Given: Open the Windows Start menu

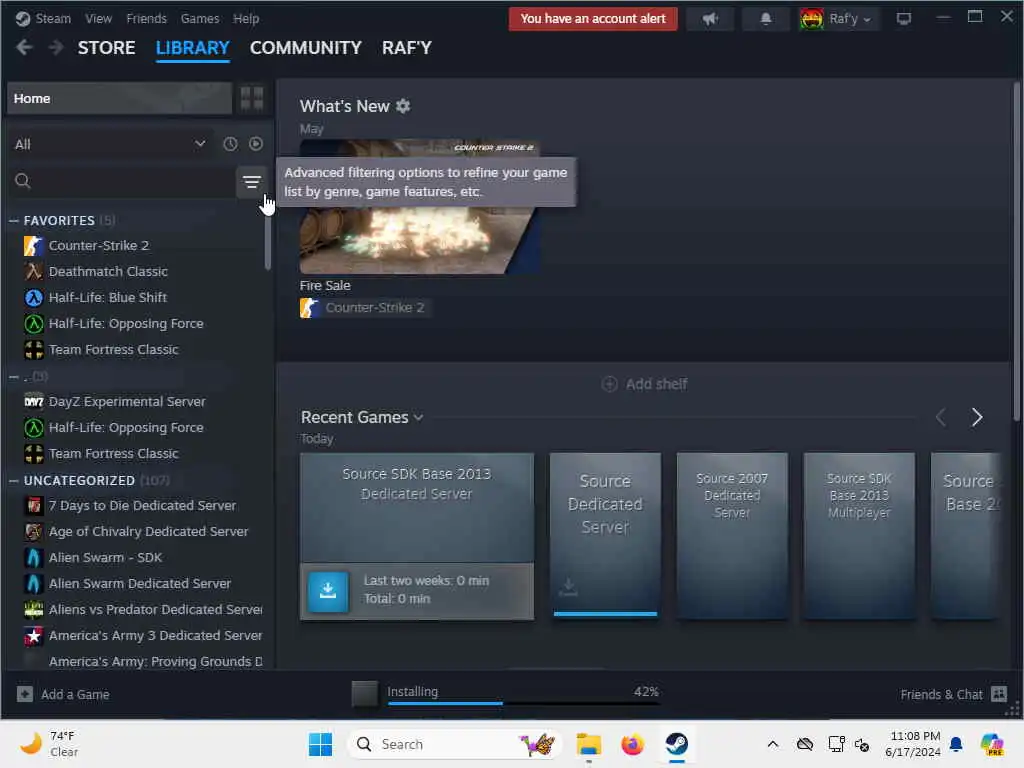Looking at the screenshot, I should [x=320, y=744].
